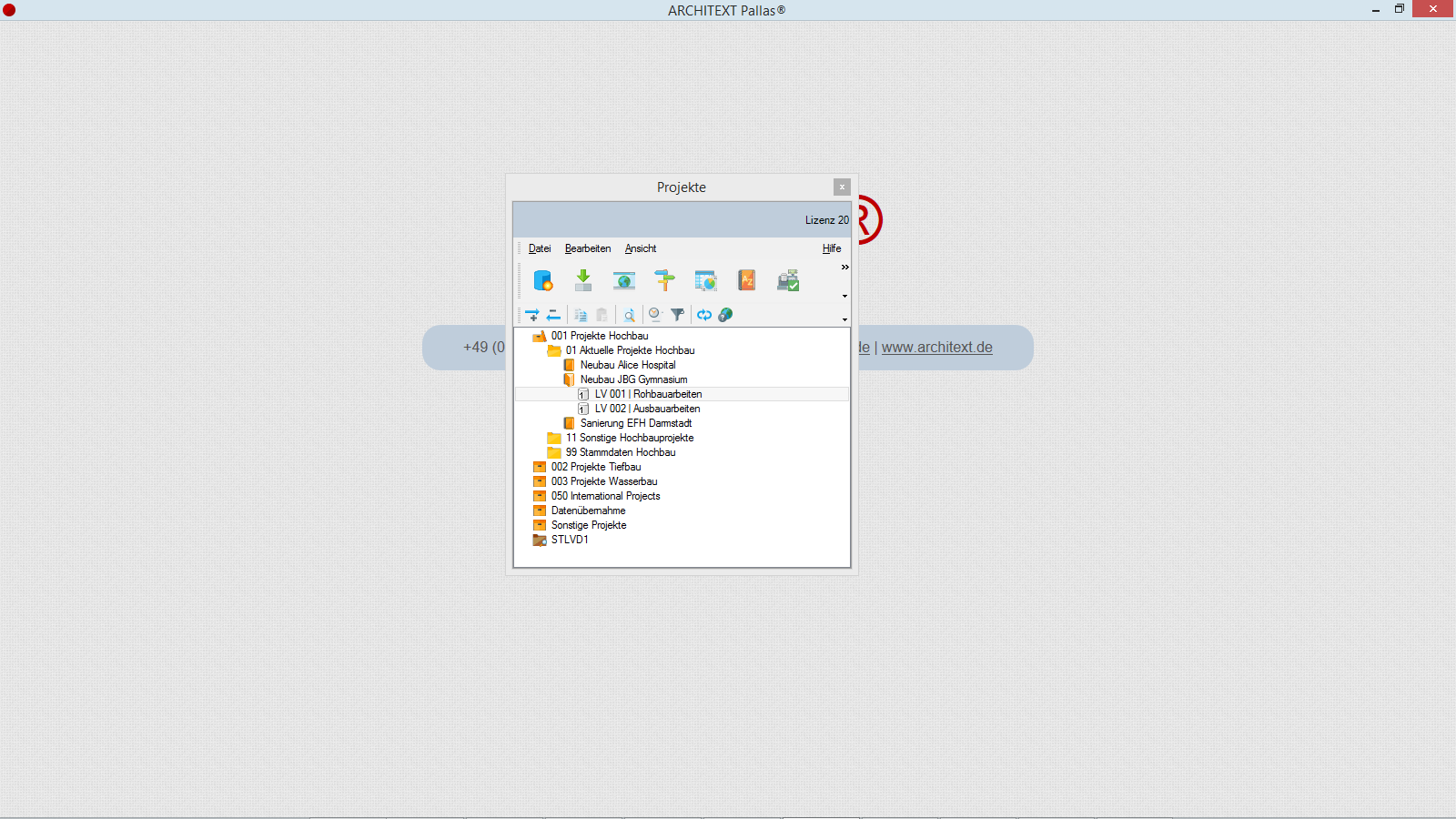This screenshot has width=1456, height=819.
Task: Select LV 001 | Rohbauarbeiten entry
Action: pyautogui.click(x=648, y=394)
